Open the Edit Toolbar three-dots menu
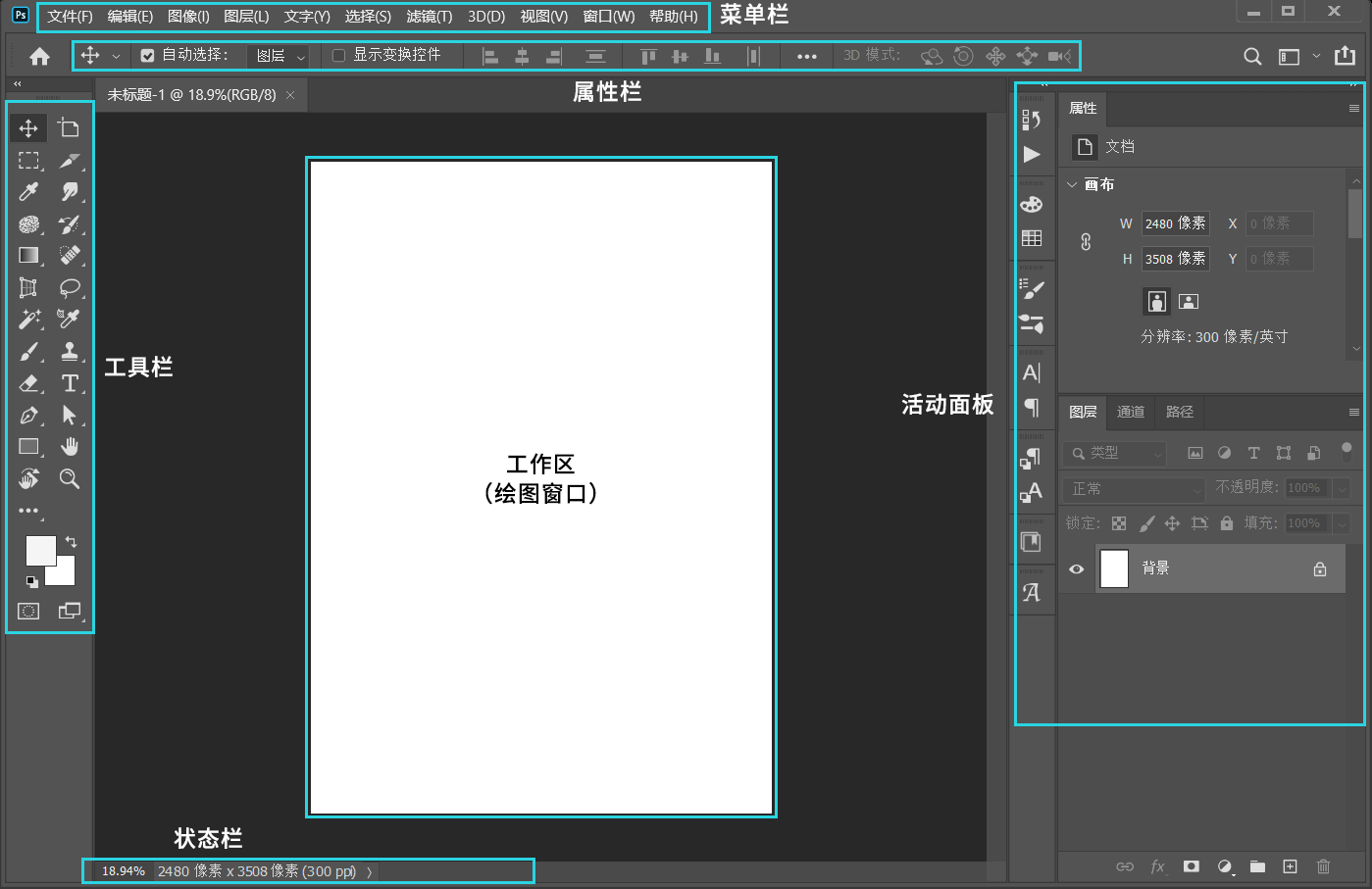The image size is (1372, 889). 28,511
